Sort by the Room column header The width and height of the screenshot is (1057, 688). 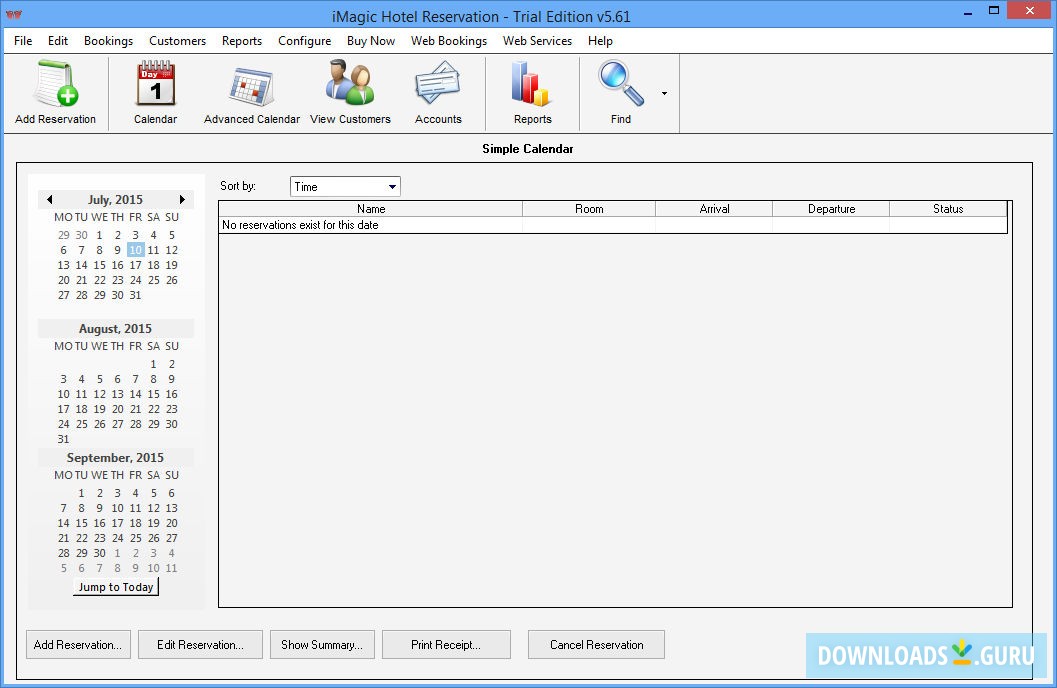tap(589, 209)
